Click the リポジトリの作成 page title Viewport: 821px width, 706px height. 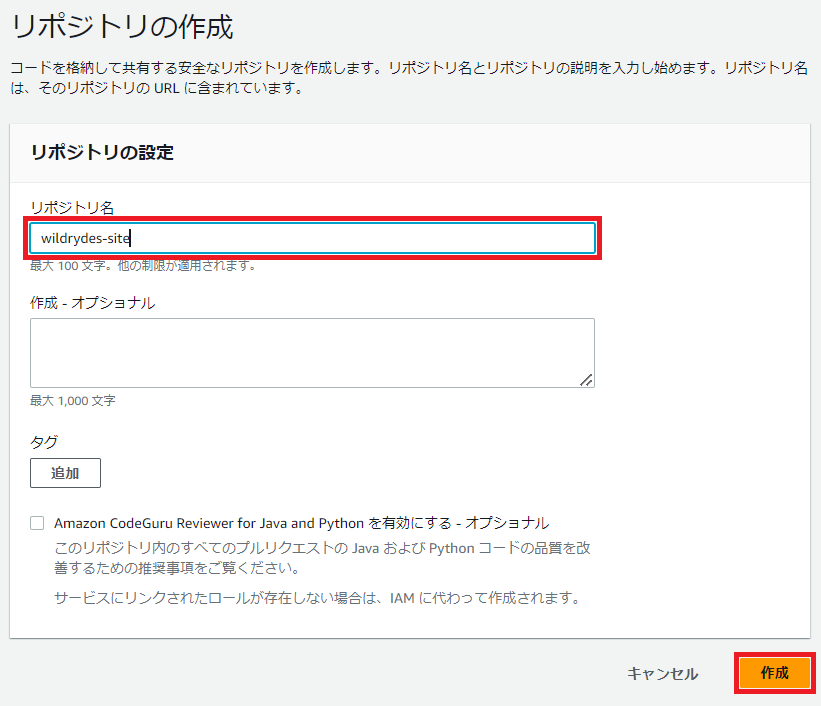pos(121,27)
